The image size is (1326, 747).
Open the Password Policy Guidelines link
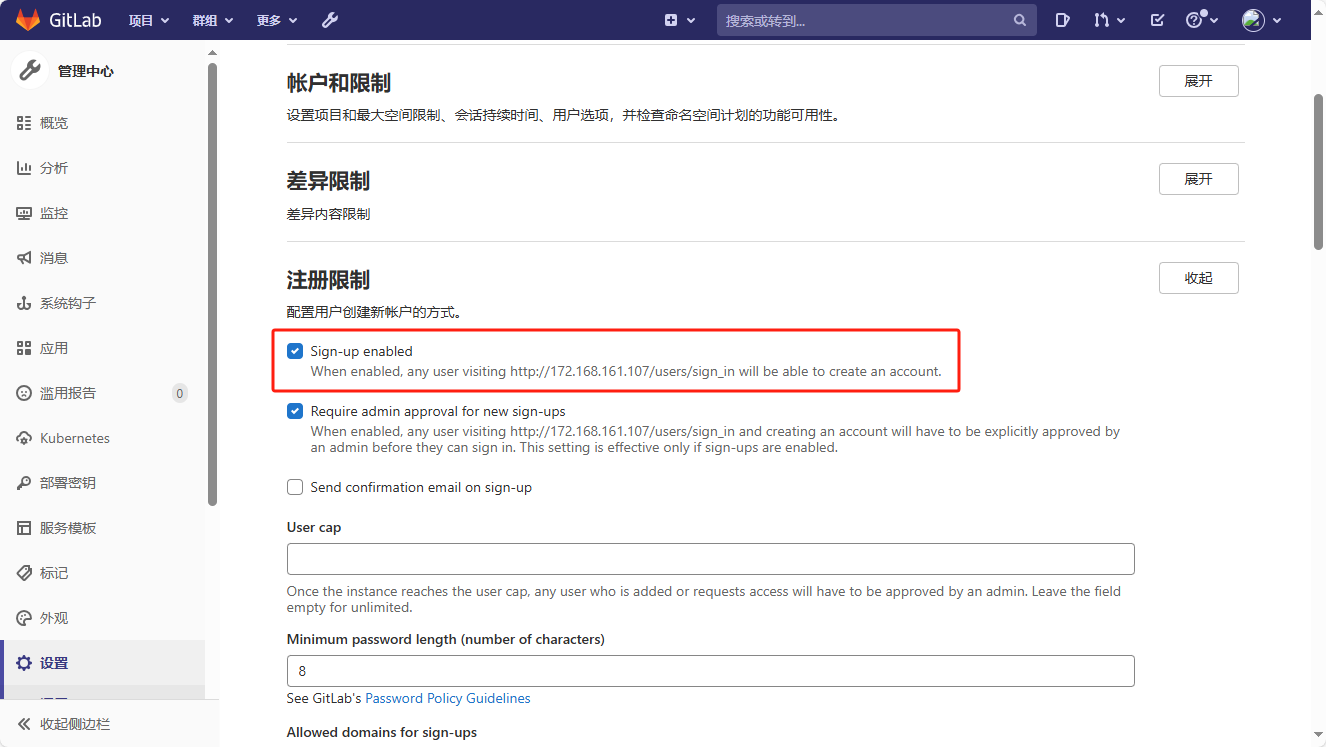(x=447, y=698)
